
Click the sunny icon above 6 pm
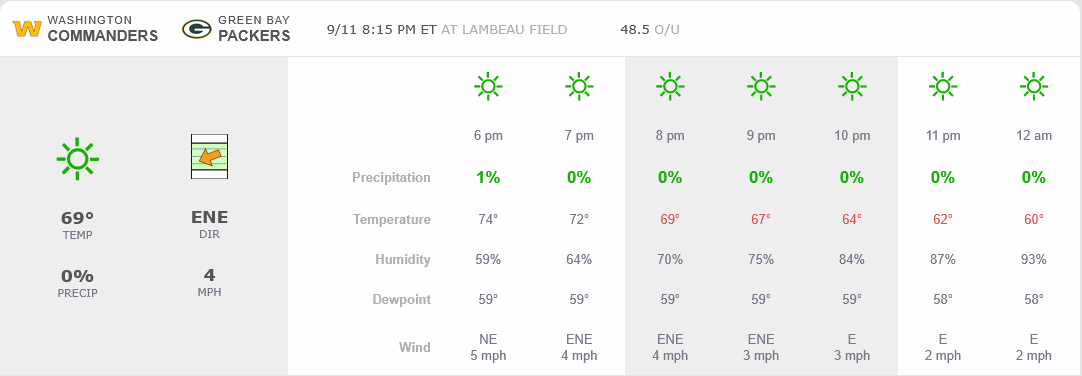[x=488, y=86]
